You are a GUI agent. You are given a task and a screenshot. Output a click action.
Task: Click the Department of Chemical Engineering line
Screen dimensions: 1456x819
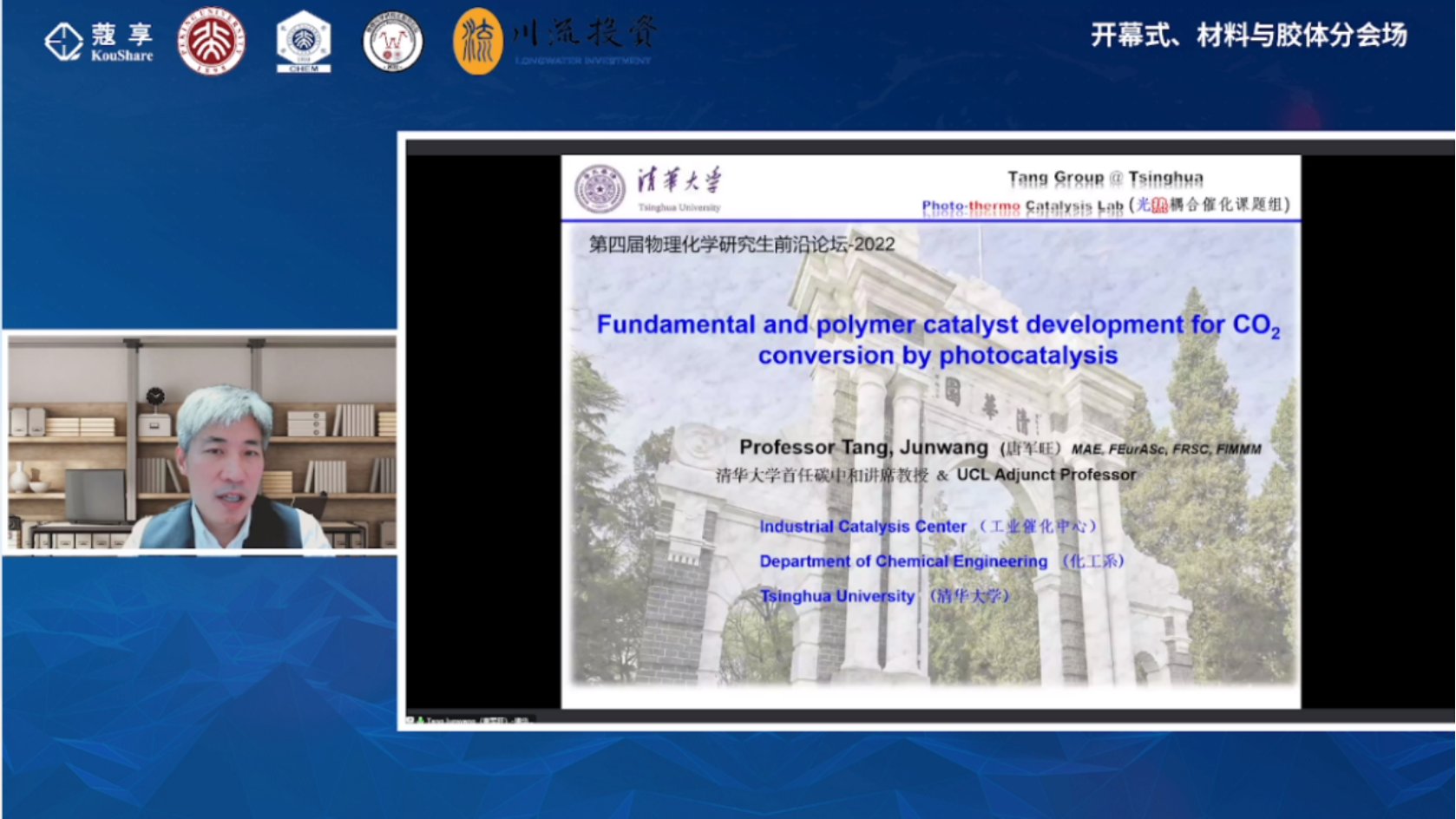902,561
